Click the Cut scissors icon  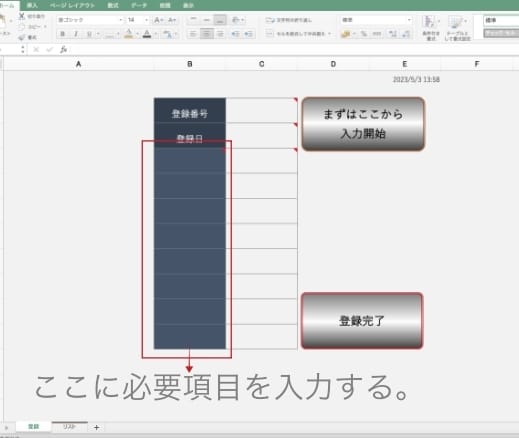[x=22, y=16]
